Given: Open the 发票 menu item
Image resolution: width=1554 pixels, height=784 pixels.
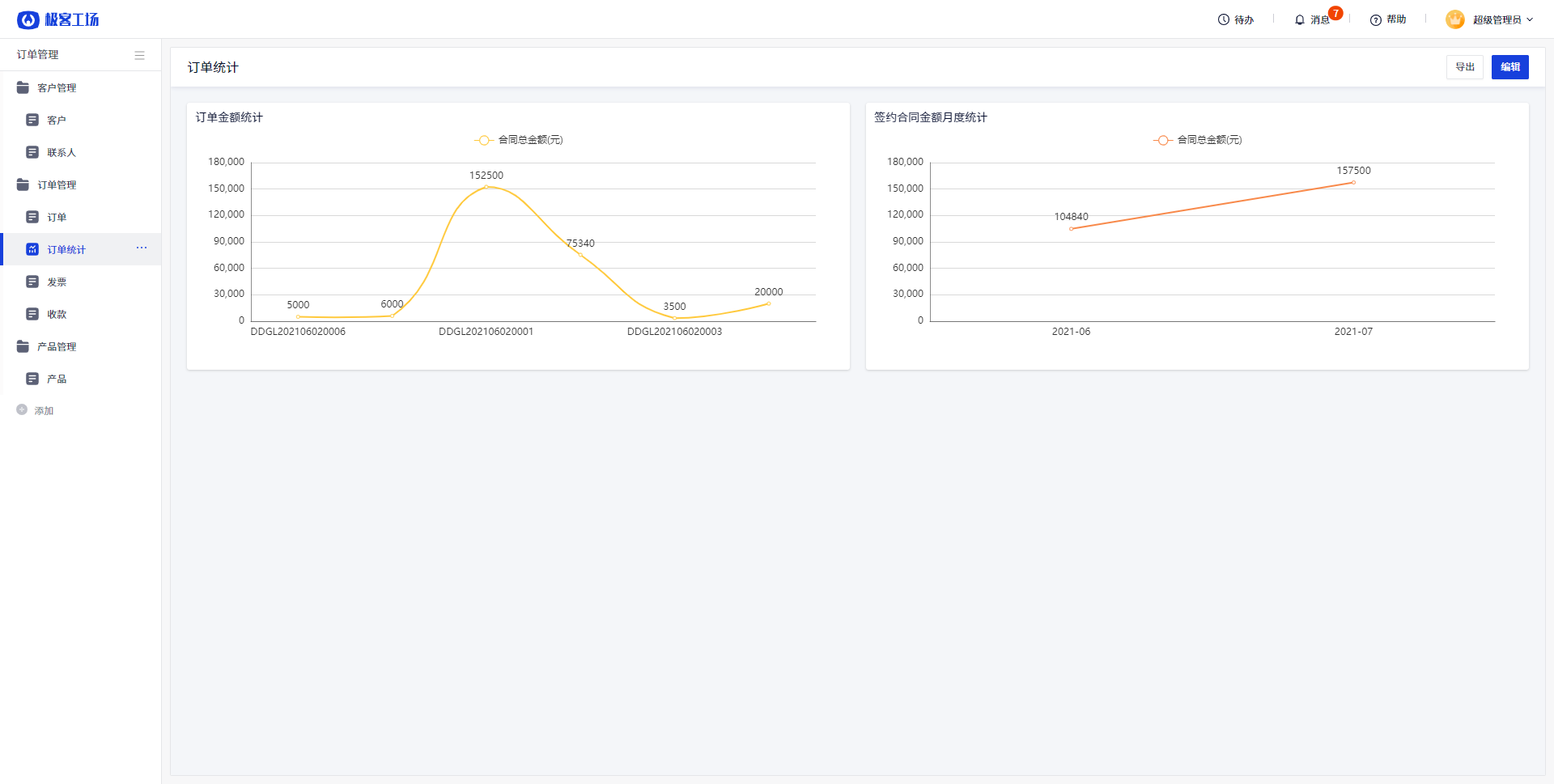Looking at the screenshot, I should (57, 282).
